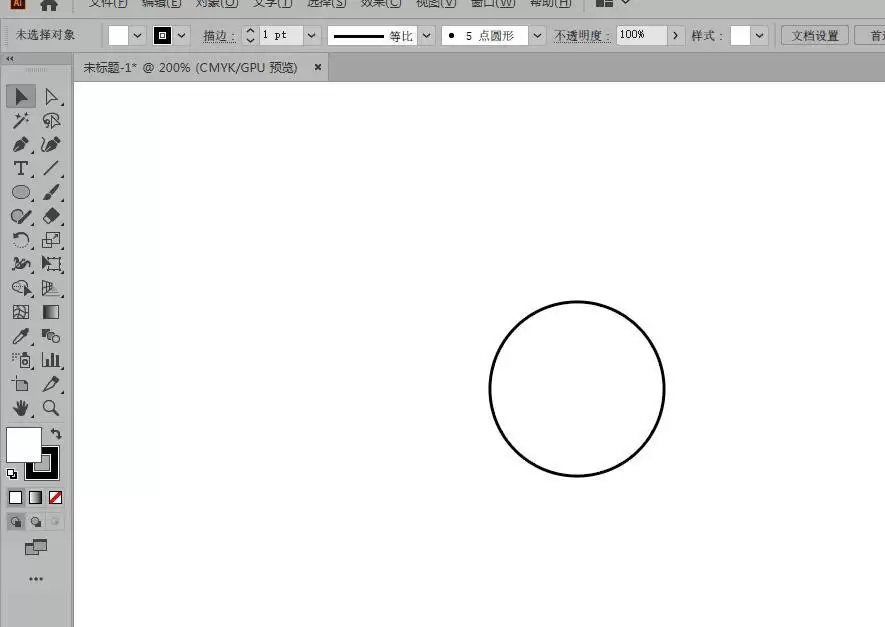Enable Draw Behind mode
Image resolution: width=885 pixels, height=627 pixels.
point(36,521)
